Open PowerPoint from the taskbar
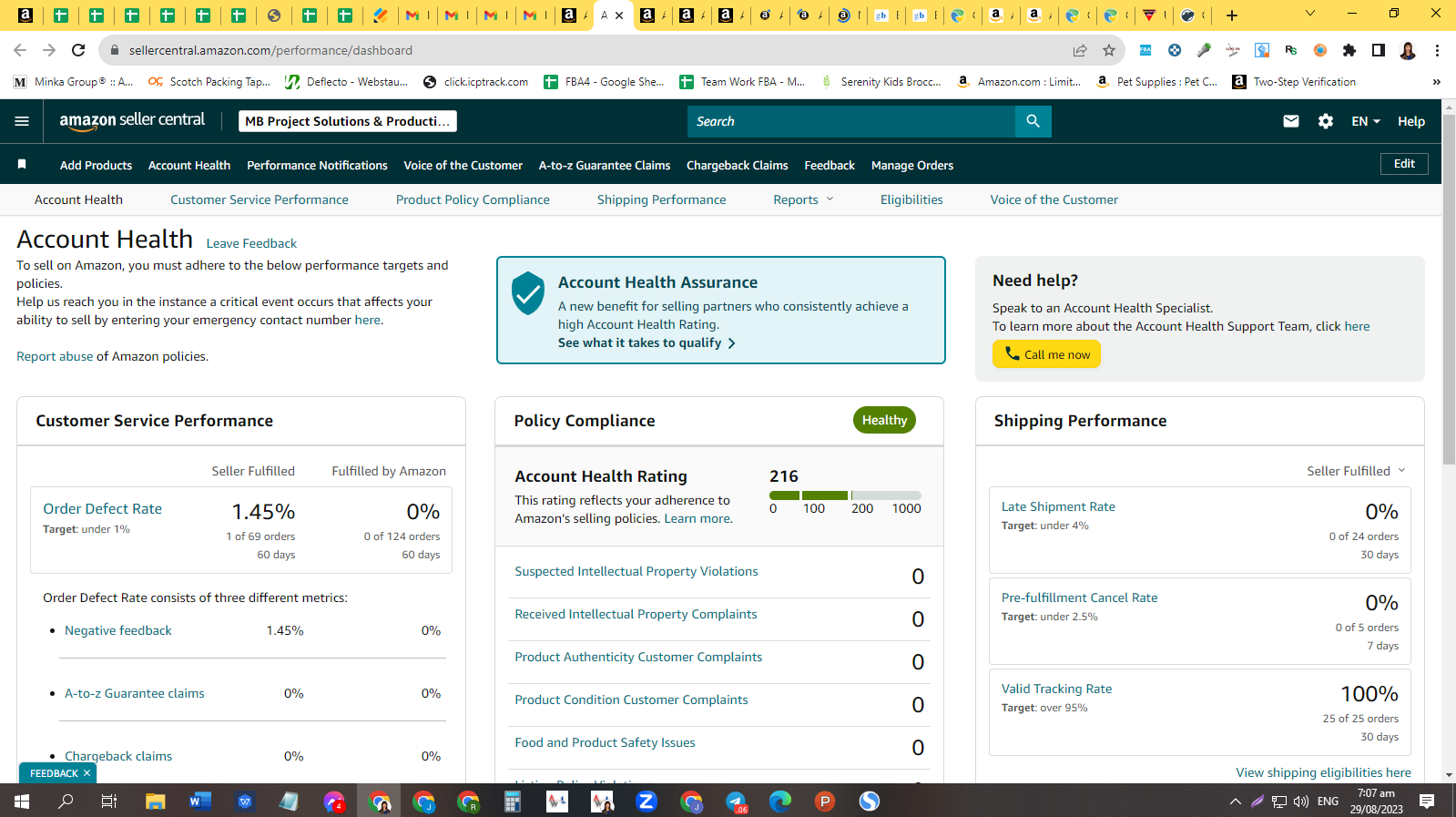Image resolution: width=1456 pixels, height=817 pixels. 825,802
